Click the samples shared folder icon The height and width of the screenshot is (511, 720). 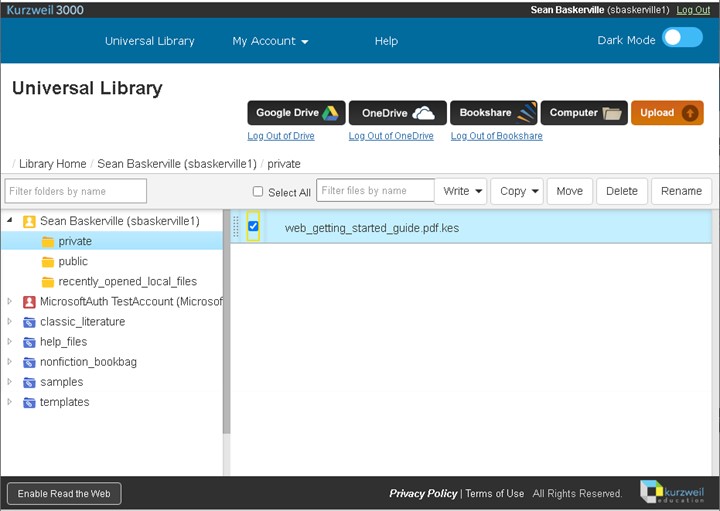29,382
